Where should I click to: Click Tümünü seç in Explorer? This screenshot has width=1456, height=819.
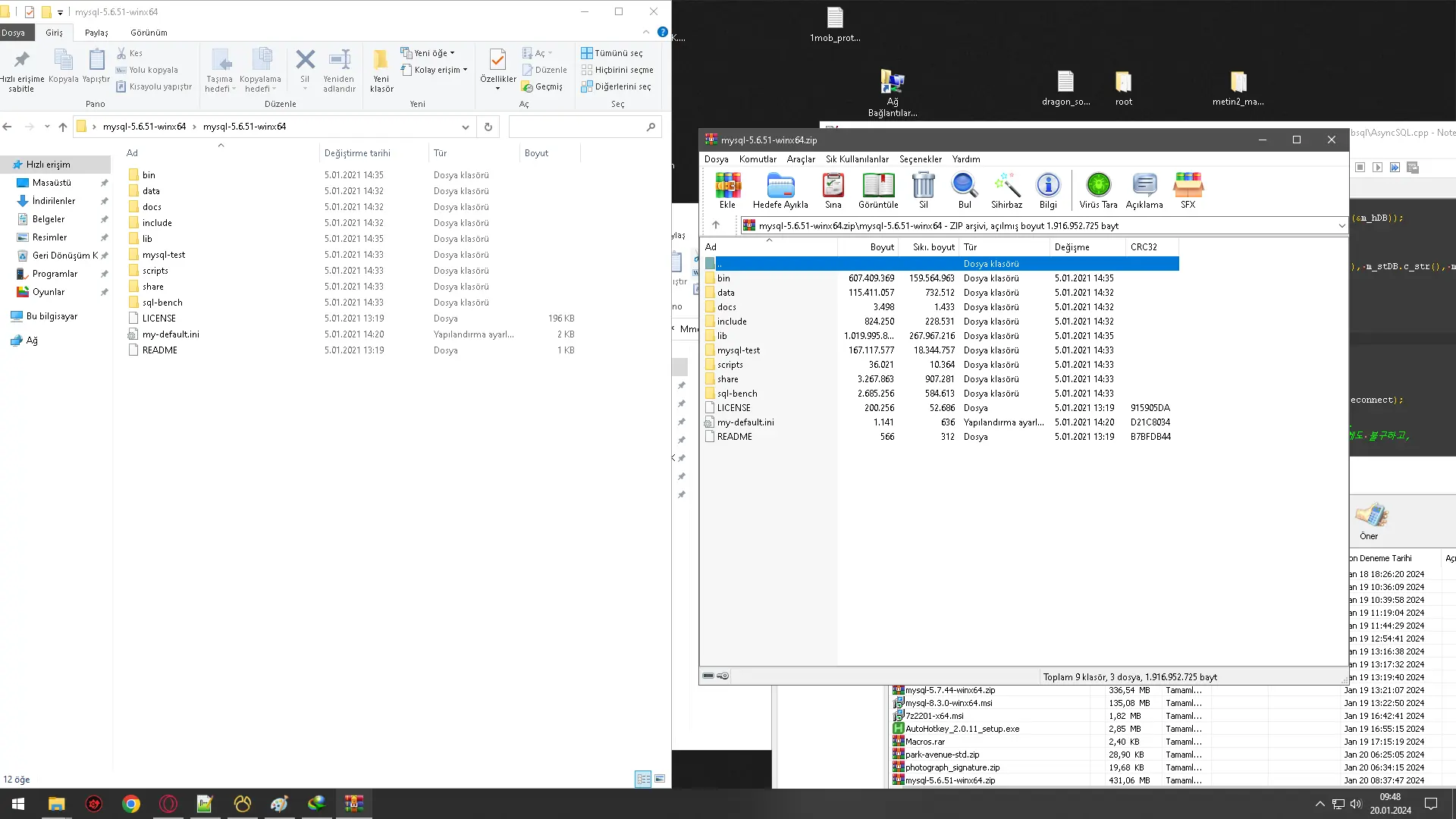click(612, 53)
